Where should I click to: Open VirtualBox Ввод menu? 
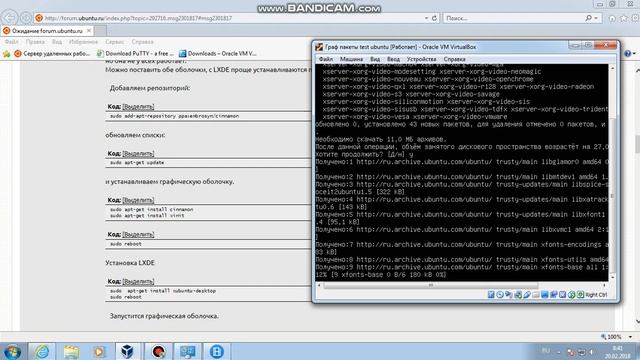[x=393, y=59]
